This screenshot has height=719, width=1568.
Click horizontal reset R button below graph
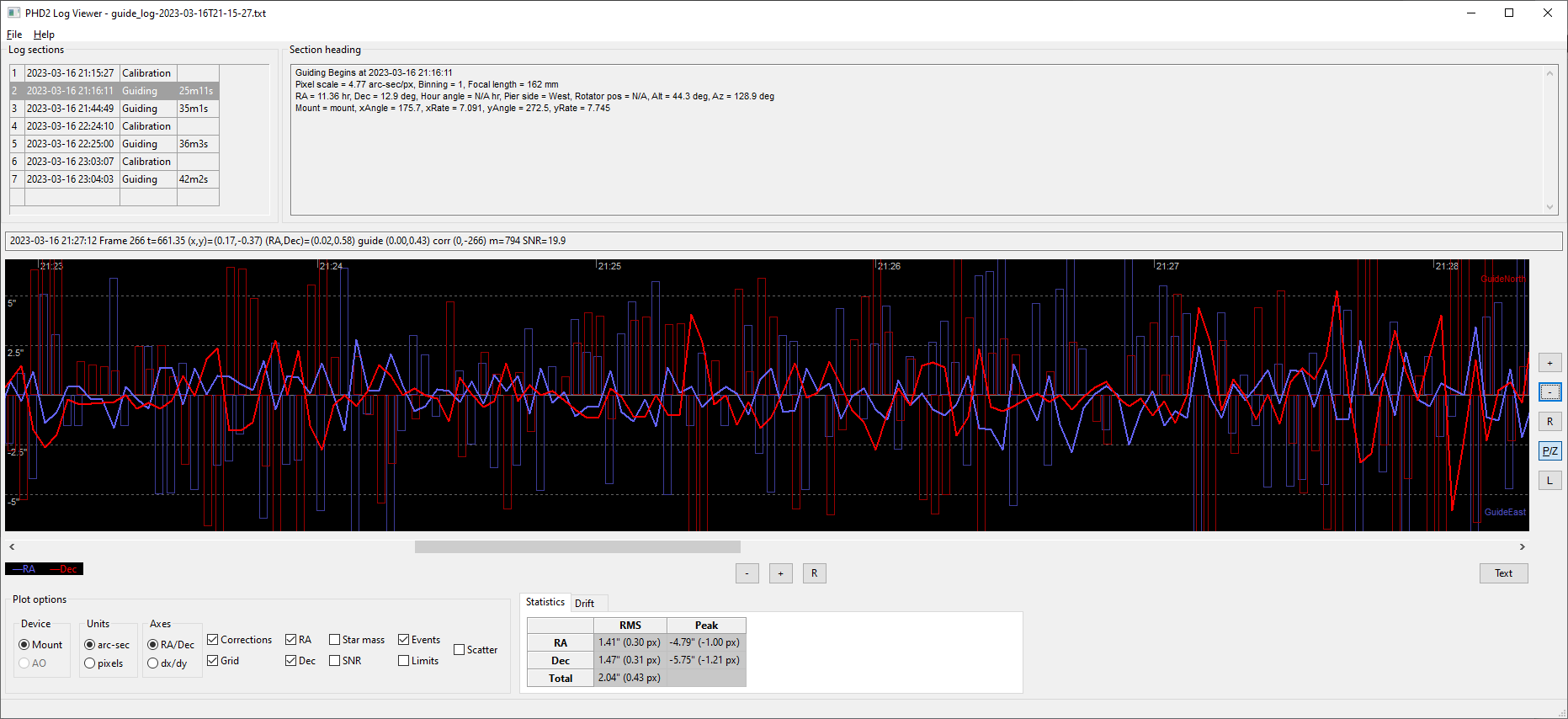tap(814, 573)
